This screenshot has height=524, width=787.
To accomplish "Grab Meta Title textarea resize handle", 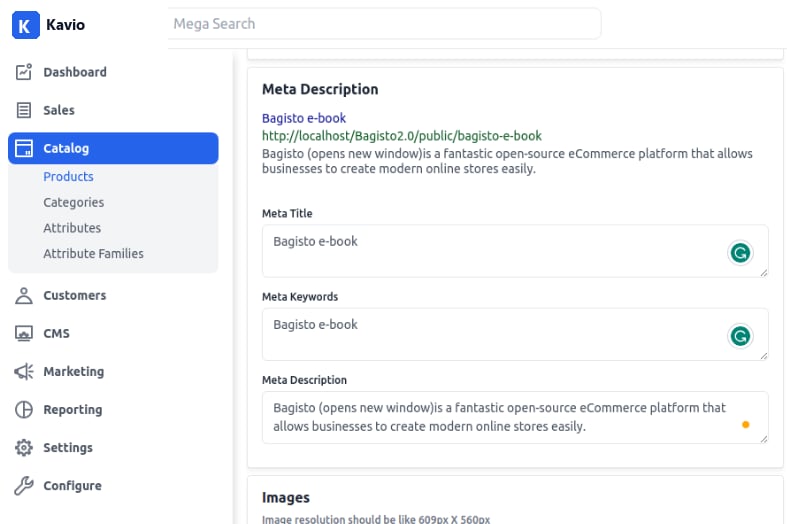I will pyautogui.click(x=763, y=273).
